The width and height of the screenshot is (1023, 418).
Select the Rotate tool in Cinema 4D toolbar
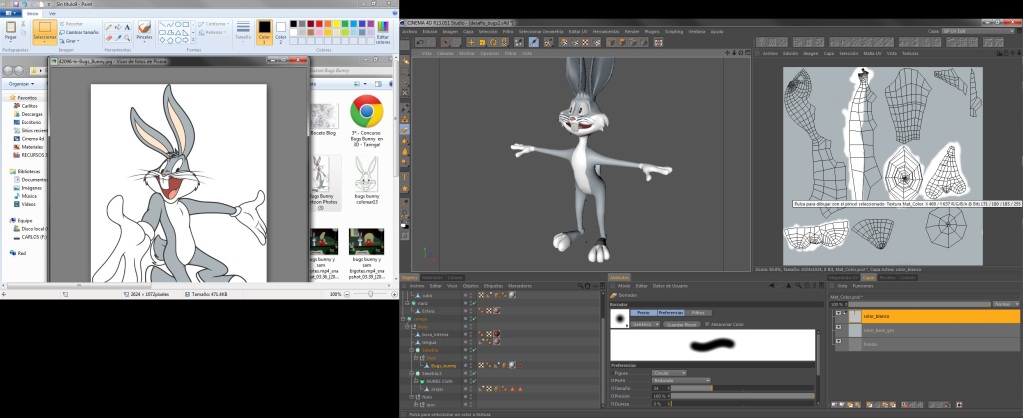point(493,42)
